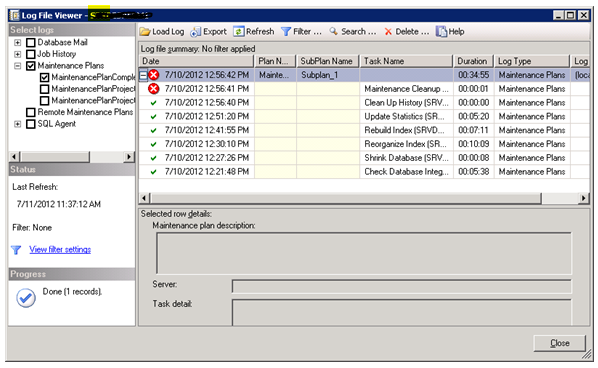Open the Filter funnel toolbar icon
The width and height of the screenshot is (598, 368).
(x=286, y=32)
